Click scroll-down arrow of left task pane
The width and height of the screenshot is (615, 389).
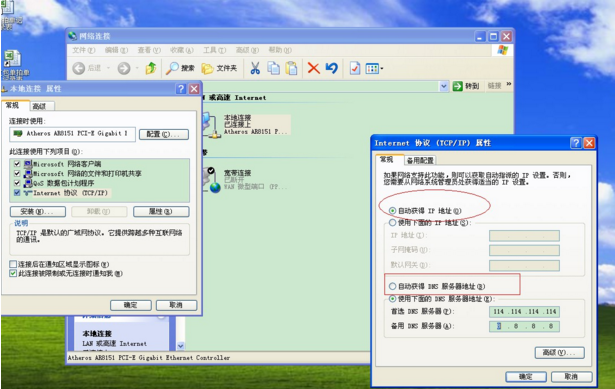pyautogui.click(x=180, y=346)
